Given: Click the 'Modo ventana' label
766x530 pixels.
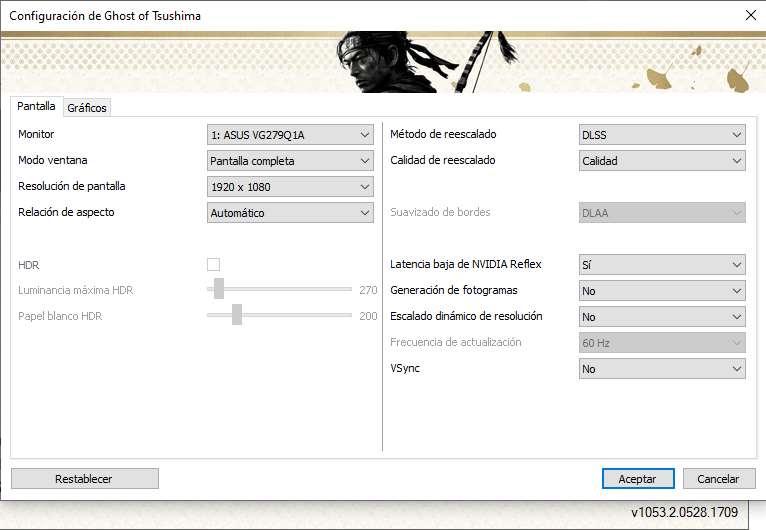Looking at the screenshot, I should pyautogui.click(x=53, y=160).
